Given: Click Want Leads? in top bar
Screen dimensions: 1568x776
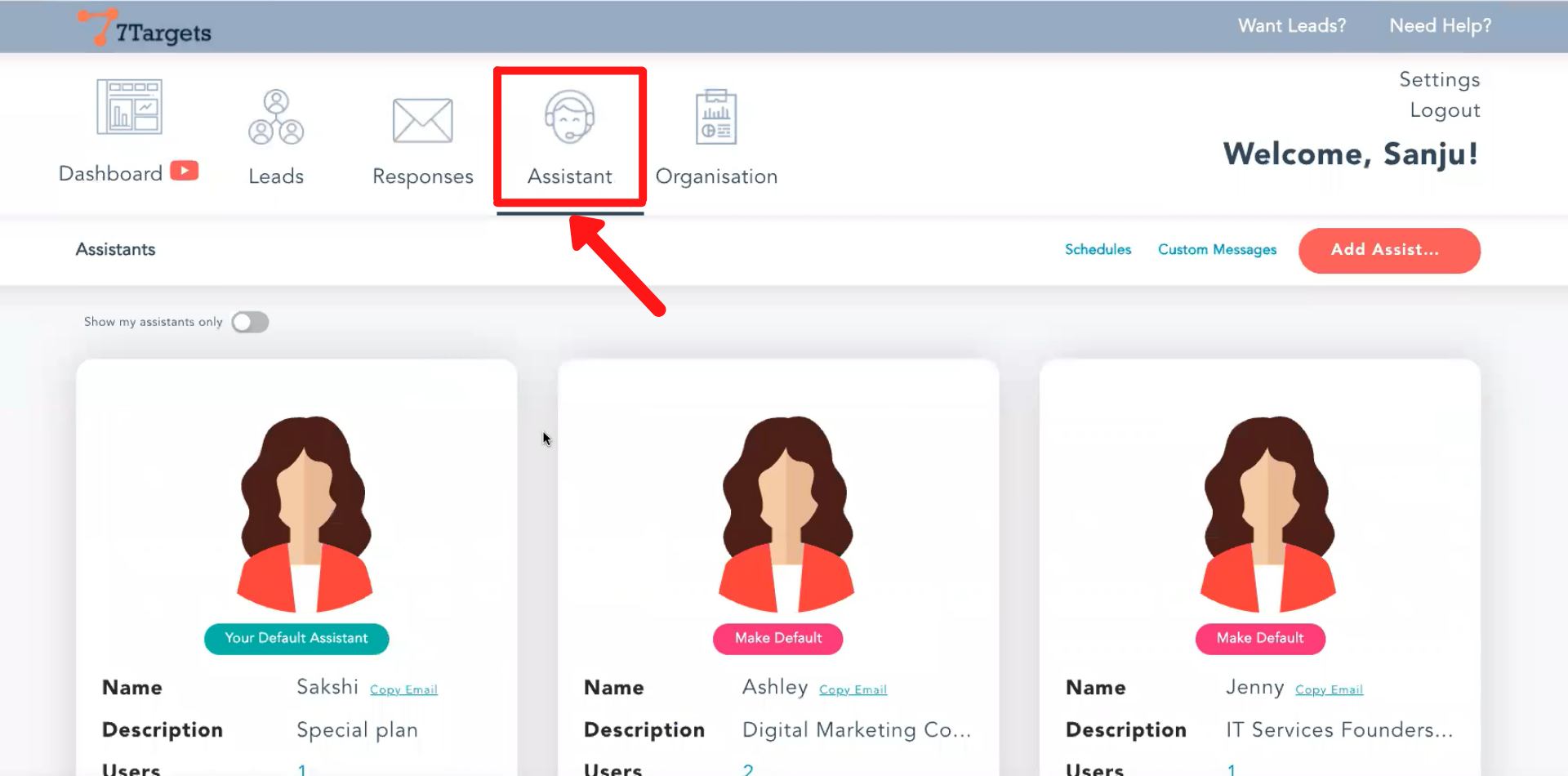Looking at the screenshot, I should click(x=1291, y=26).
